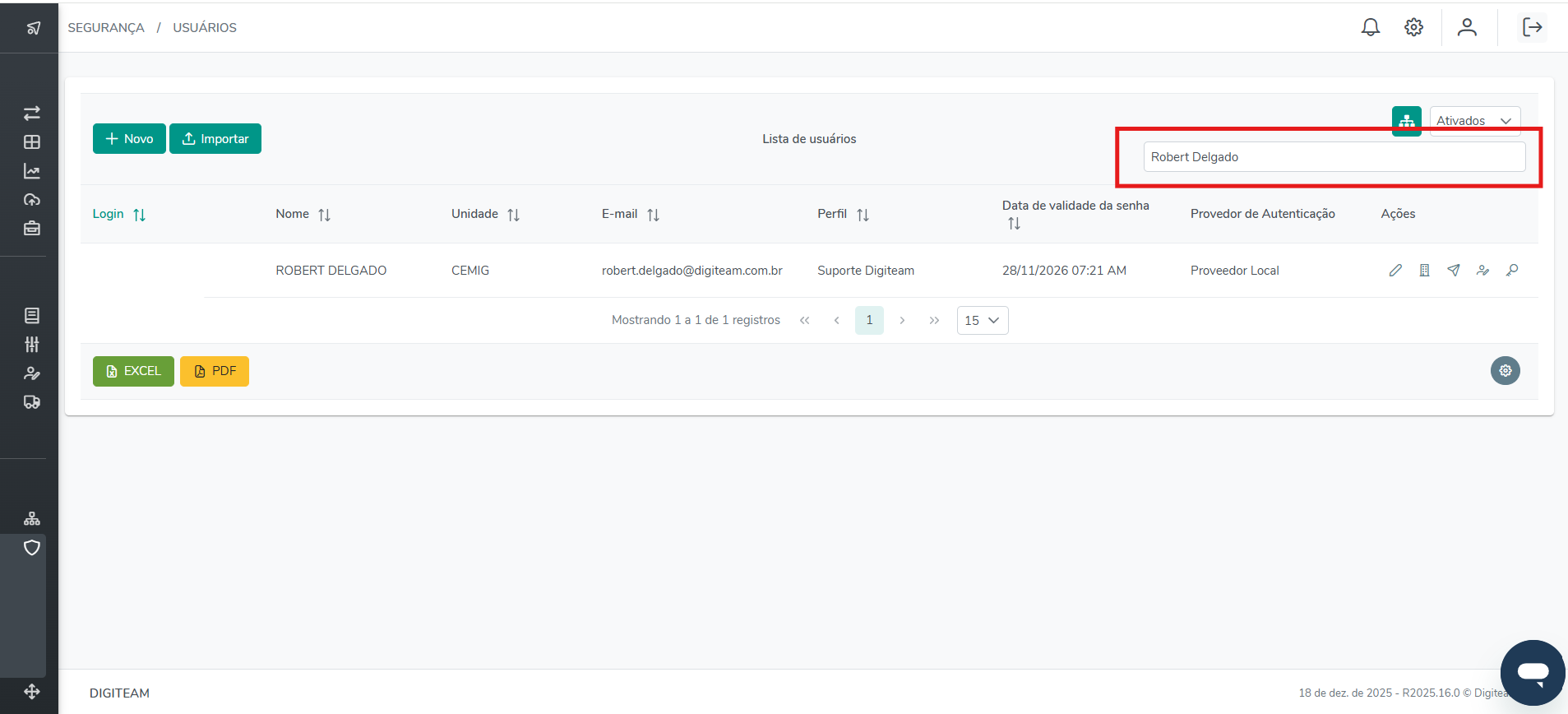Expand the Ativados status dropdown

coord(1474,121)
